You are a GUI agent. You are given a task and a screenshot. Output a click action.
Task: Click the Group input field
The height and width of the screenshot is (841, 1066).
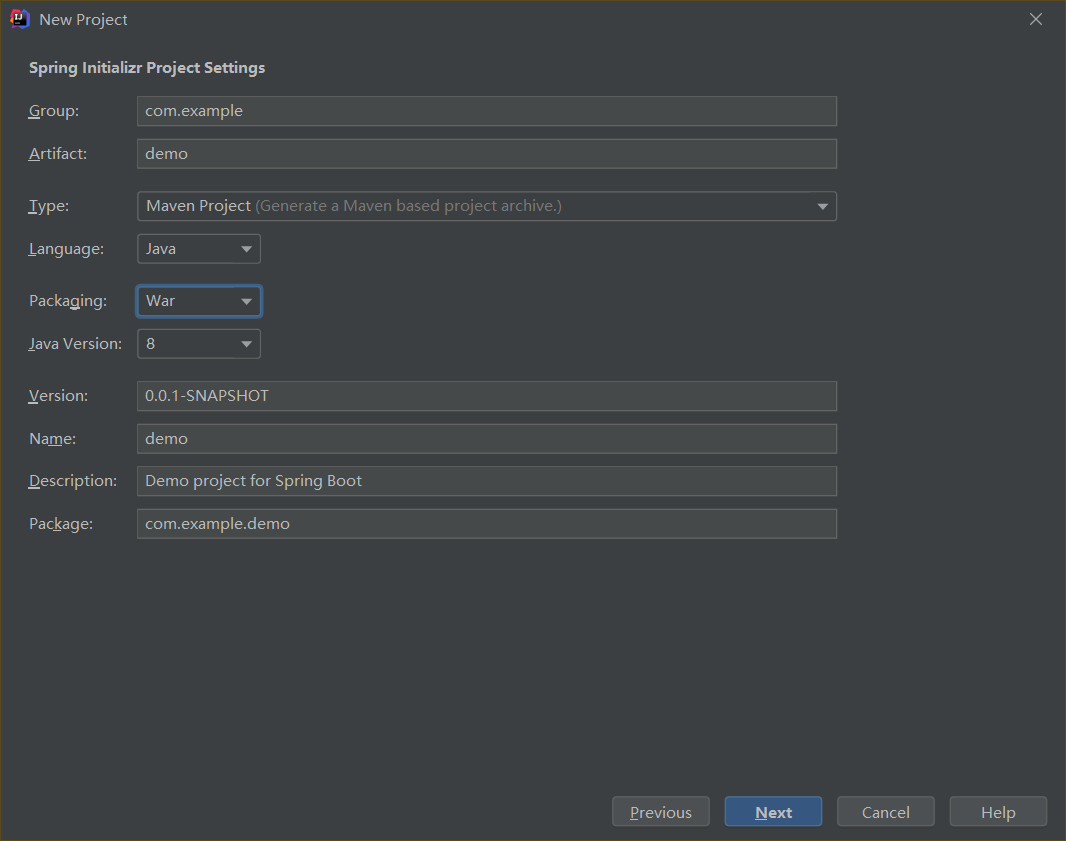pos(486,111)
